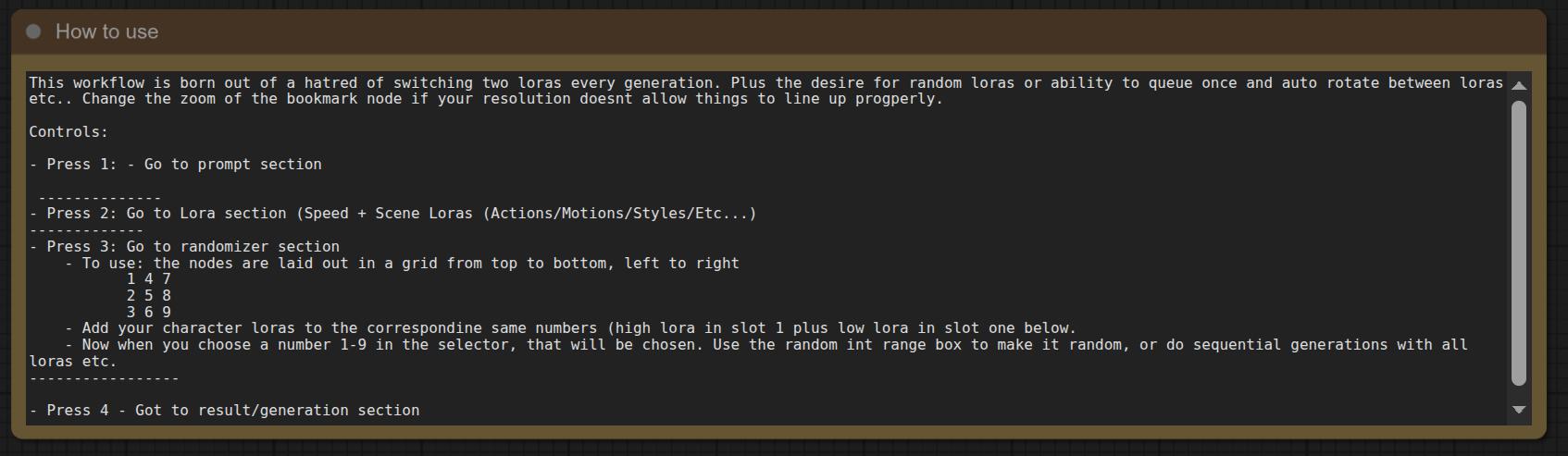
Task: Click the vertical scrollbar thumb
Action: (x=1518, y=240)
